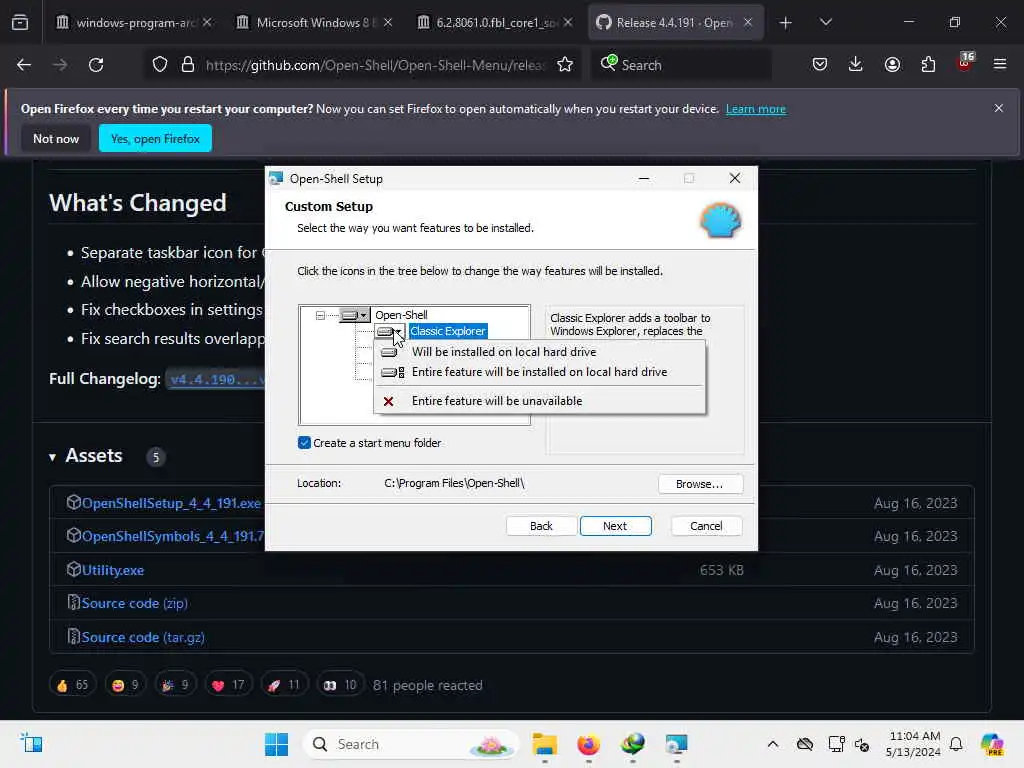Click the thumbs up reaction with 65
The image size is (1024, 768).
(72, 685)
